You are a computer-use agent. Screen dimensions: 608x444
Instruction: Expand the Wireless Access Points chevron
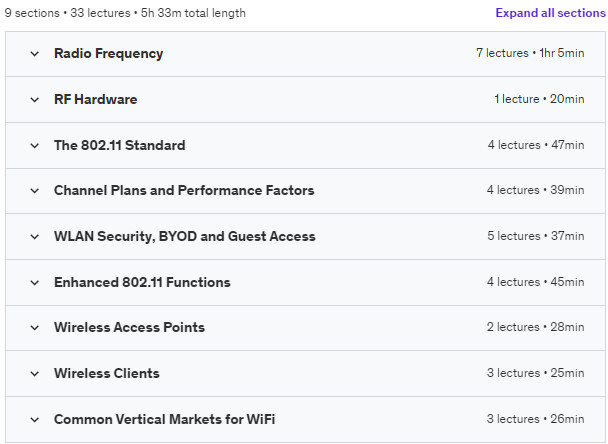35,328
